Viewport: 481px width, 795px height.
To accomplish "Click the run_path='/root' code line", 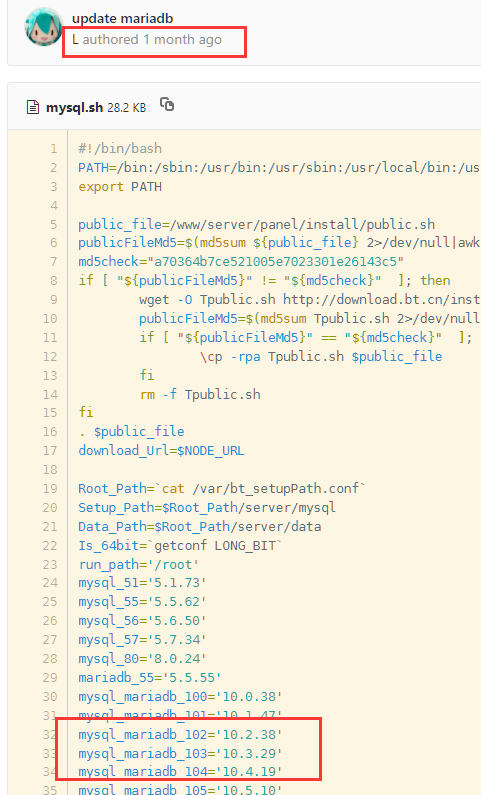I will click(x=138, y=564).
